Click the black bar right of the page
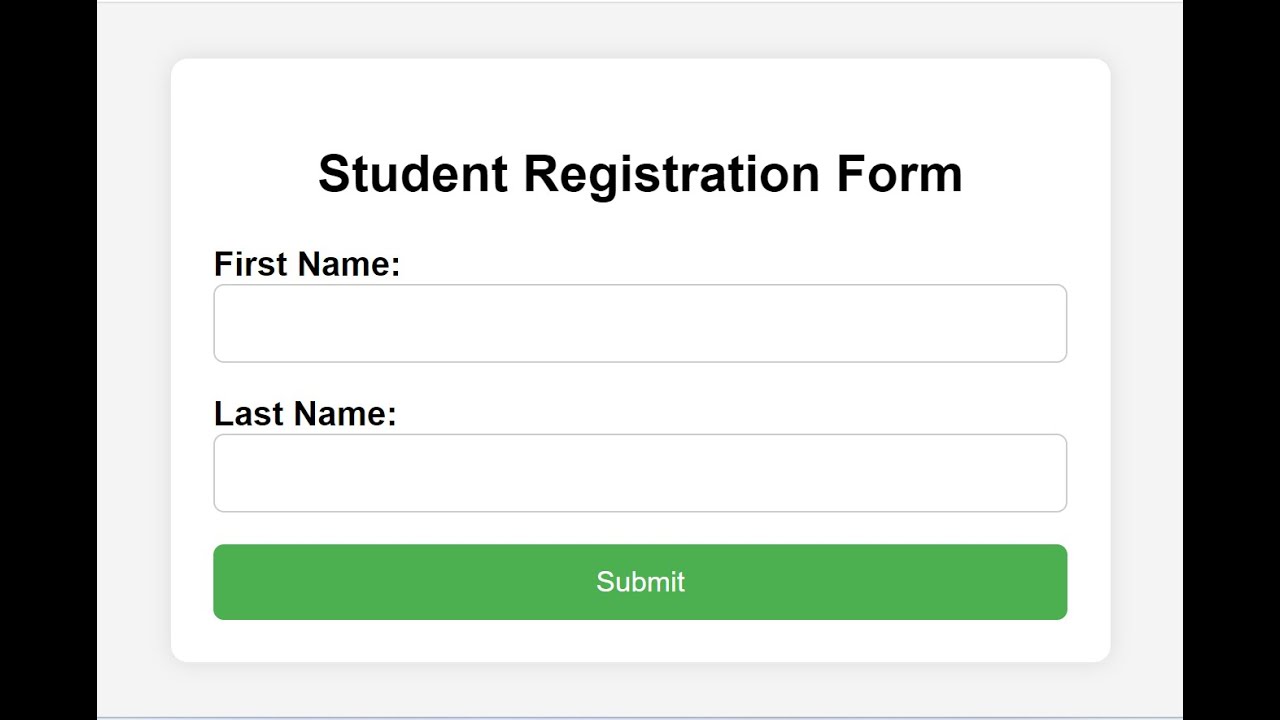The height and width of the screenshot is (720, 1280). pyautogui.click(x=1231, y=360)
